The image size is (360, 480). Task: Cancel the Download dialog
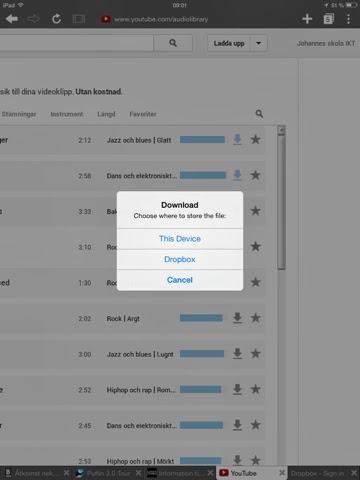coord(180,280)
